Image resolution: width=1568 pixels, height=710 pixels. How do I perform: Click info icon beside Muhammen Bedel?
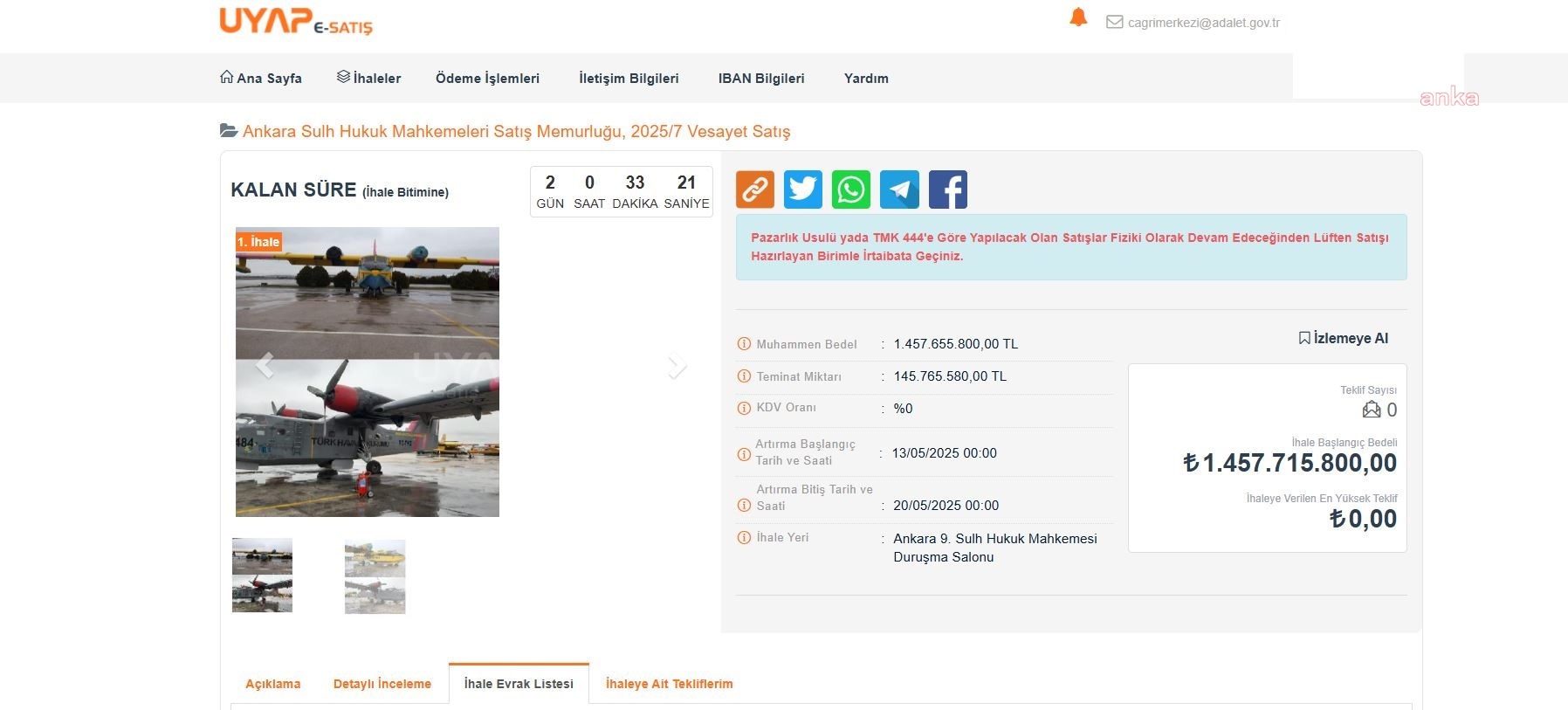744,344
